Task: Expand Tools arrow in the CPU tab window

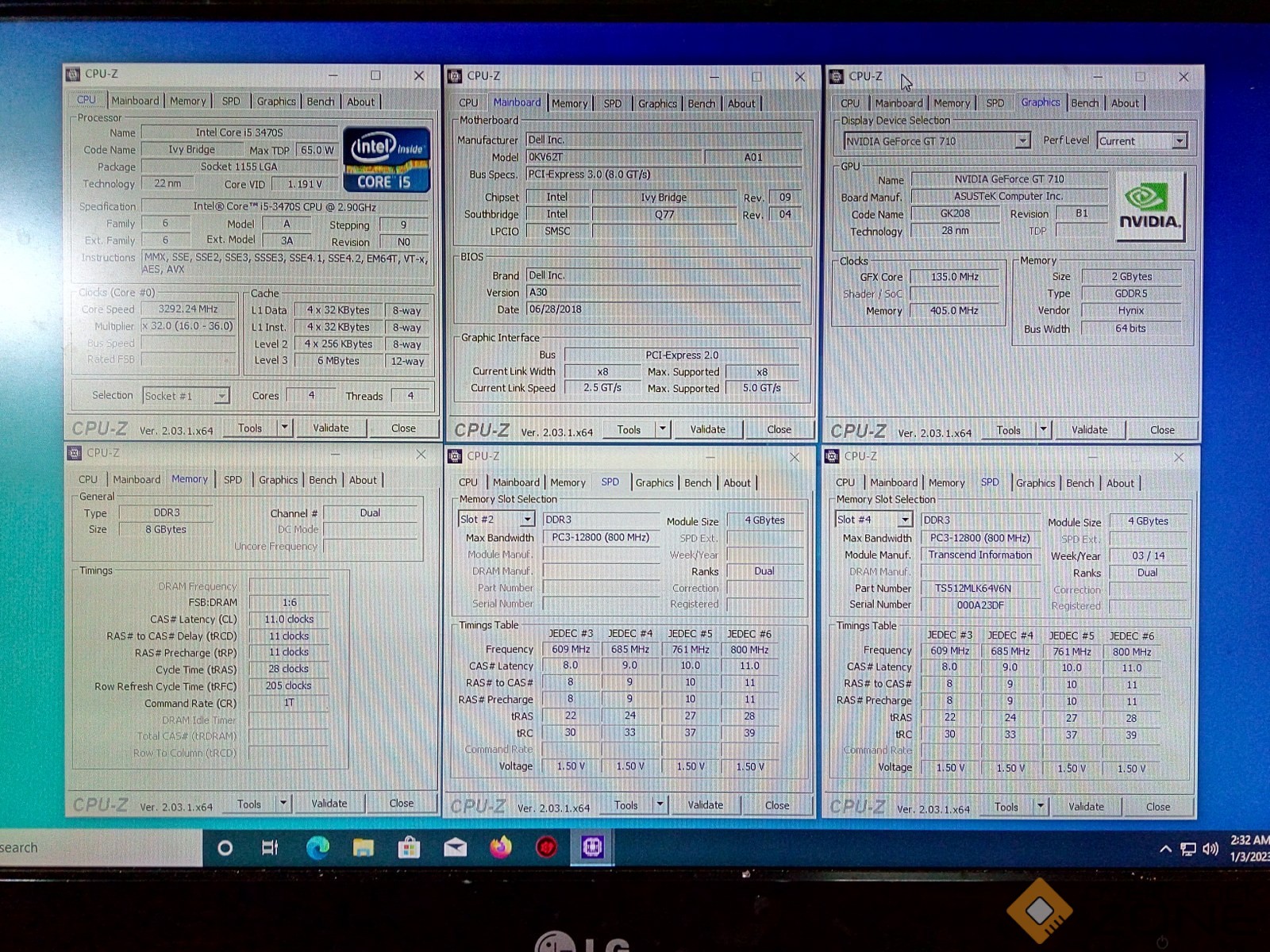Action: tap(284, 428)
